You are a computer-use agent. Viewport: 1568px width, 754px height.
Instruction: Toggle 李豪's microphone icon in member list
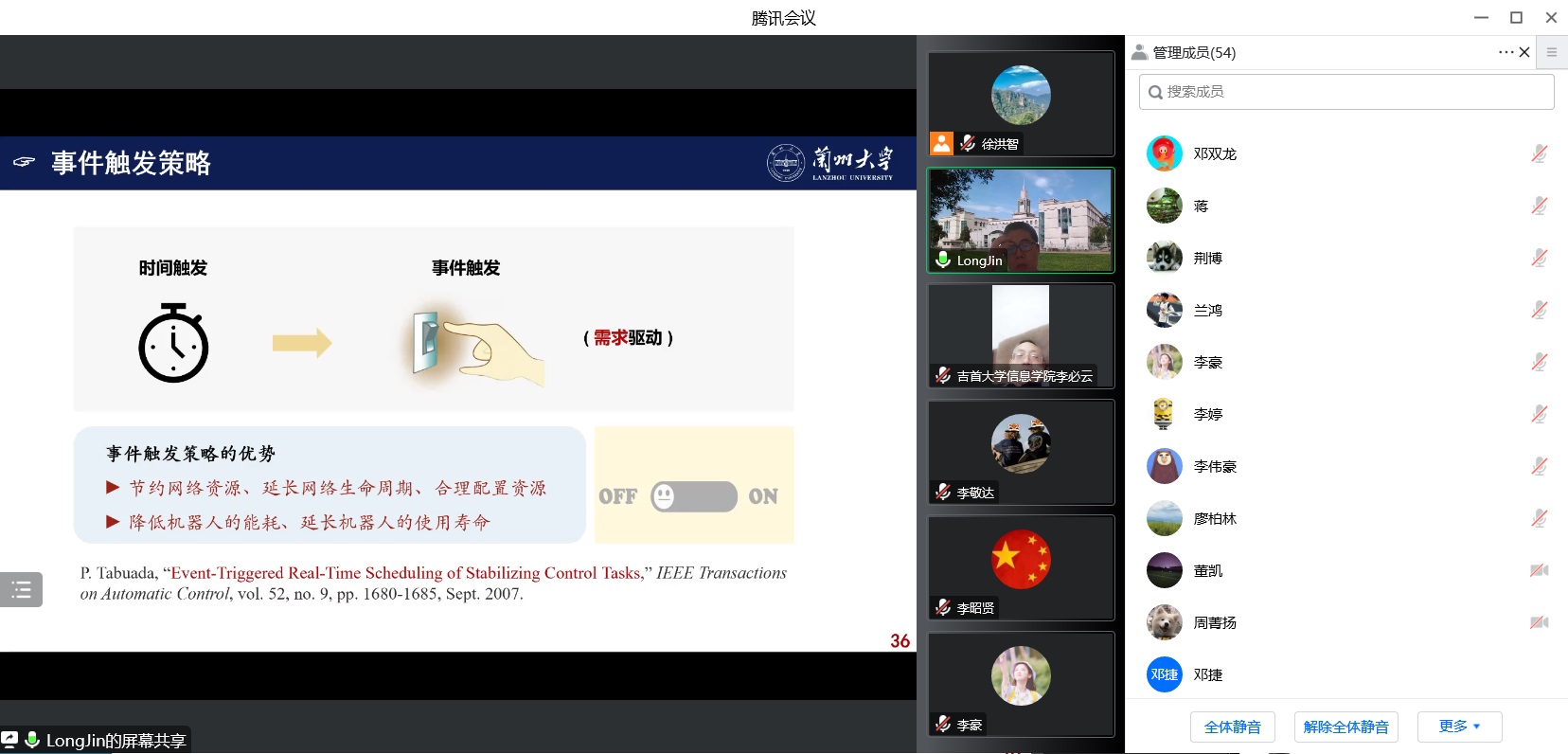[1540, 362]
